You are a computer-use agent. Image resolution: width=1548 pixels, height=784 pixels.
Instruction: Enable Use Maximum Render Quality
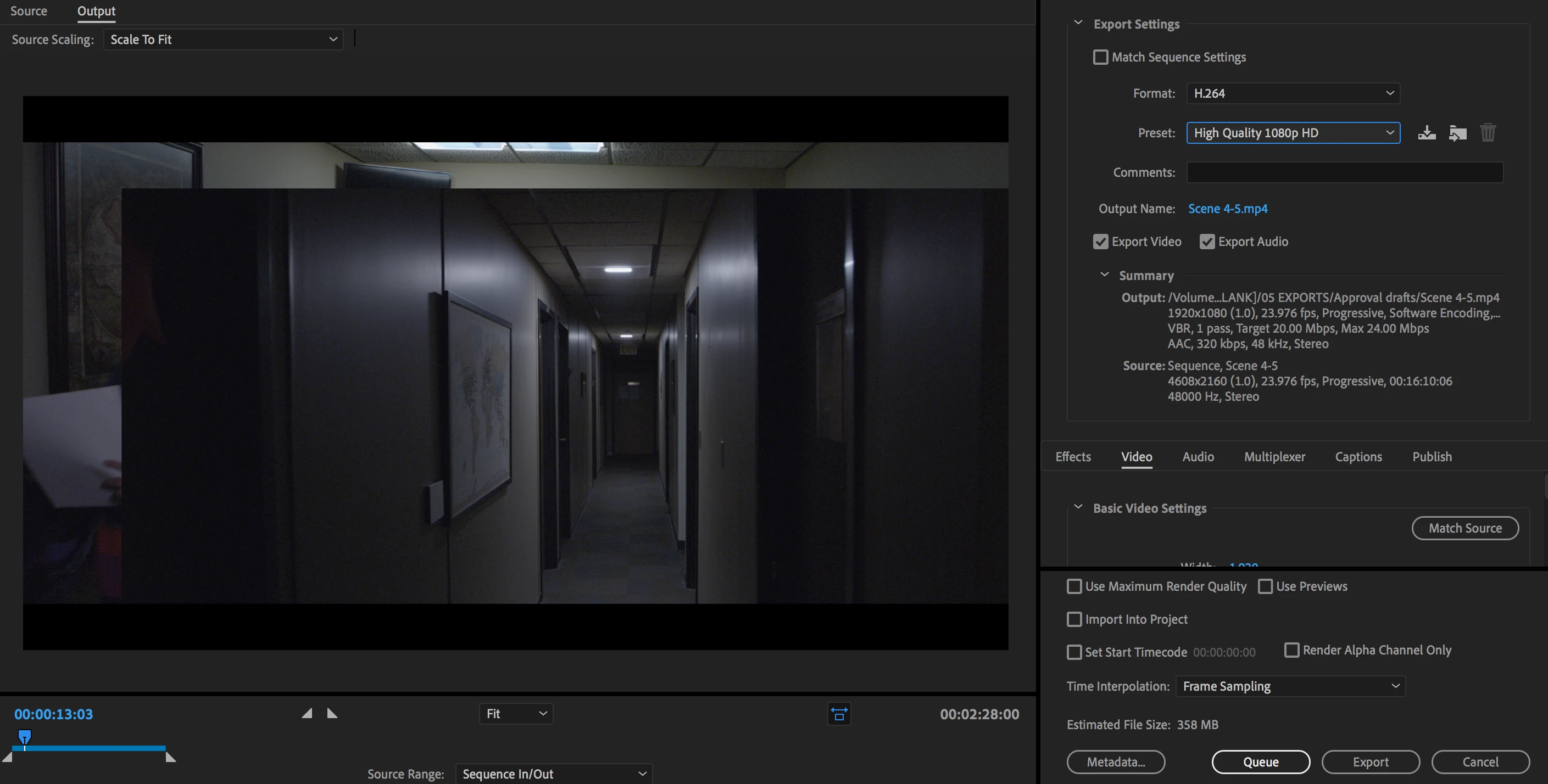[1074, 586]
